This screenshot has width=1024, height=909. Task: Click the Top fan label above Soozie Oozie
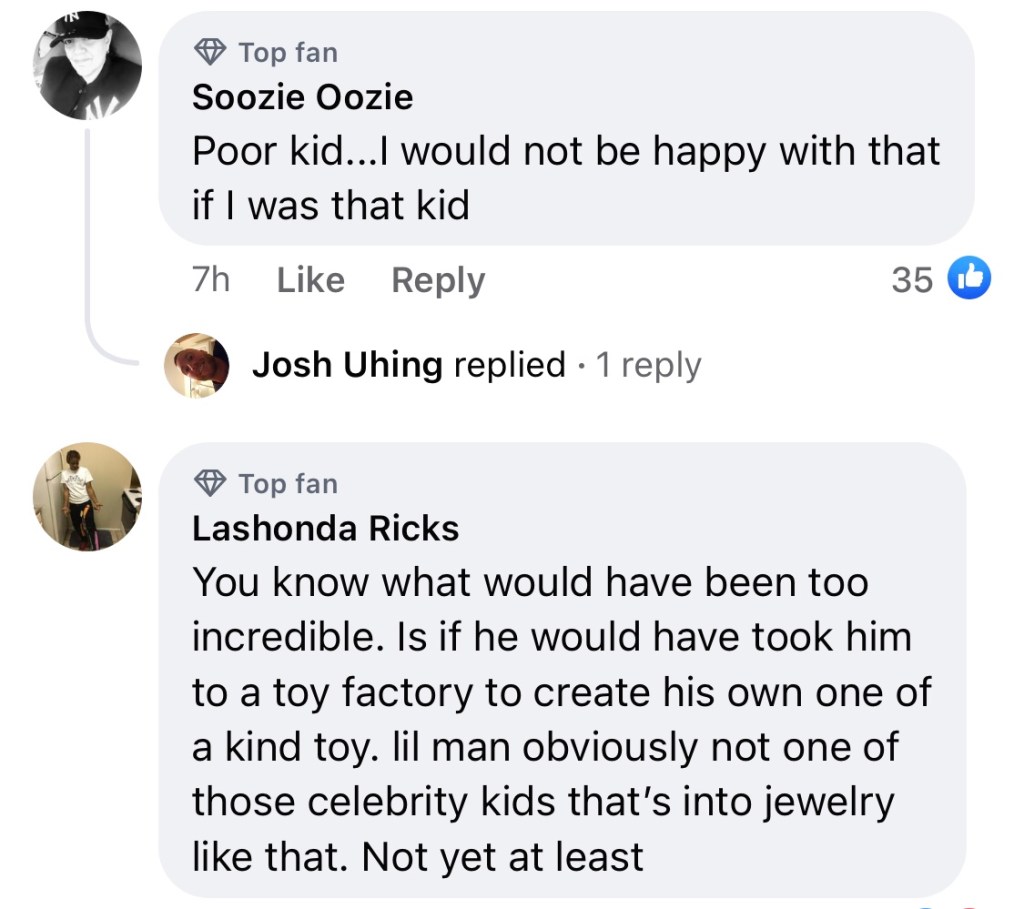288,52
